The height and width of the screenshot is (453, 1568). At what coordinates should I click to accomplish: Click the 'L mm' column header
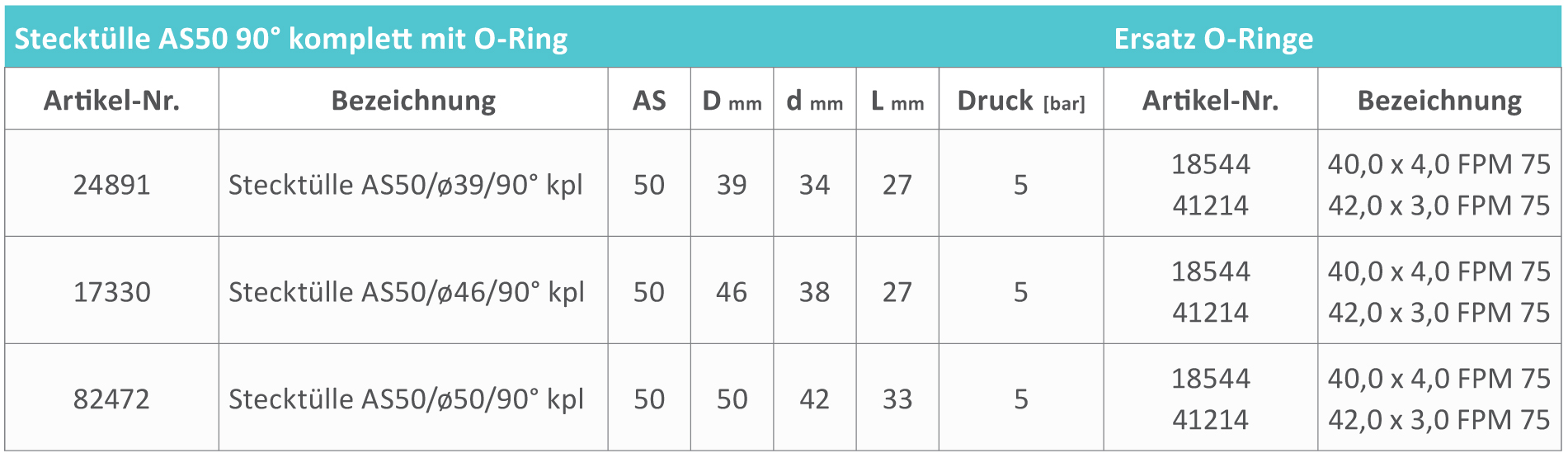tap(897, 101)
